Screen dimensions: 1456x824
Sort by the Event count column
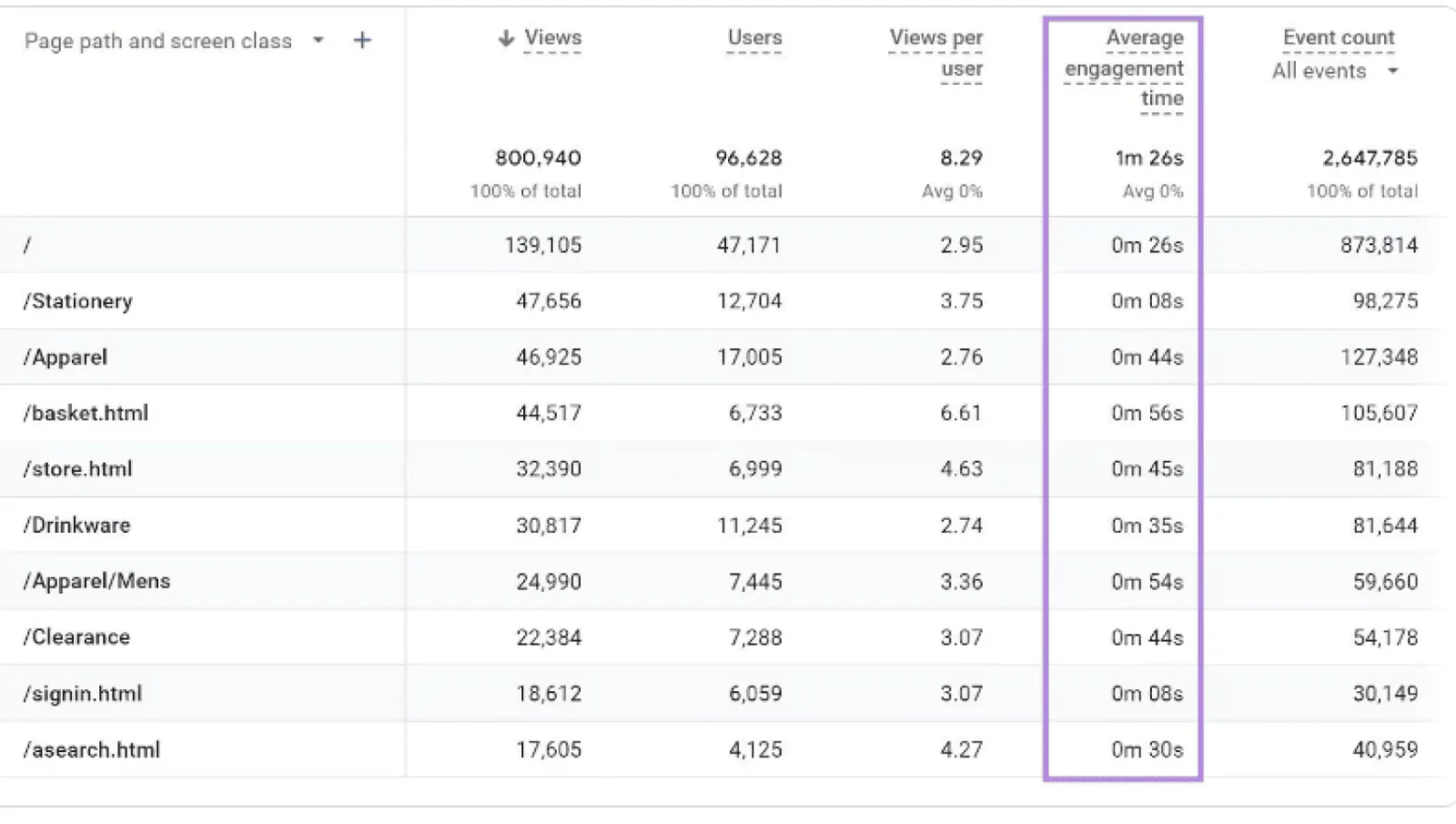coord(1338,37)
